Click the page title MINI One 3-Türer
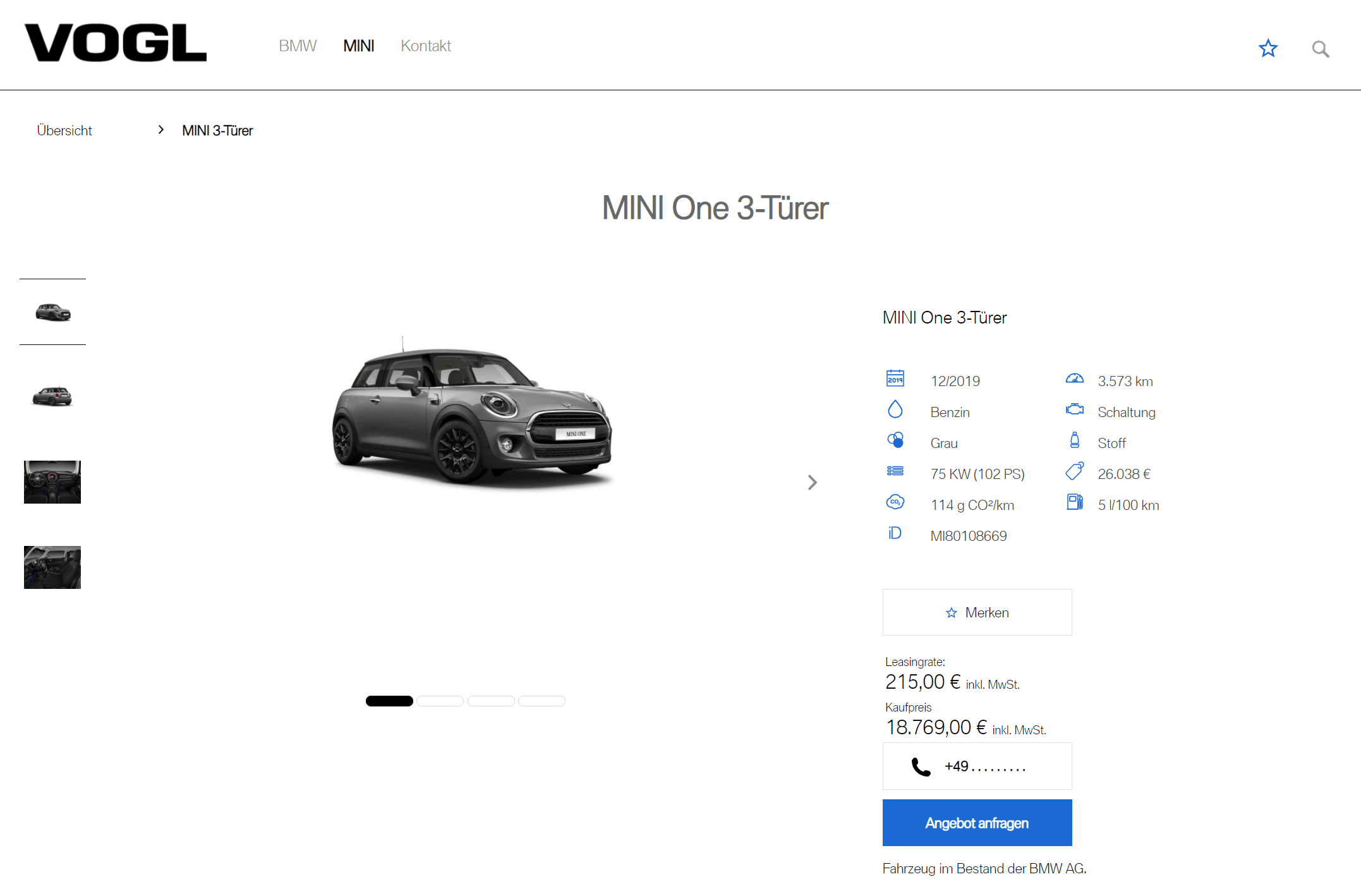 (715, 208)
